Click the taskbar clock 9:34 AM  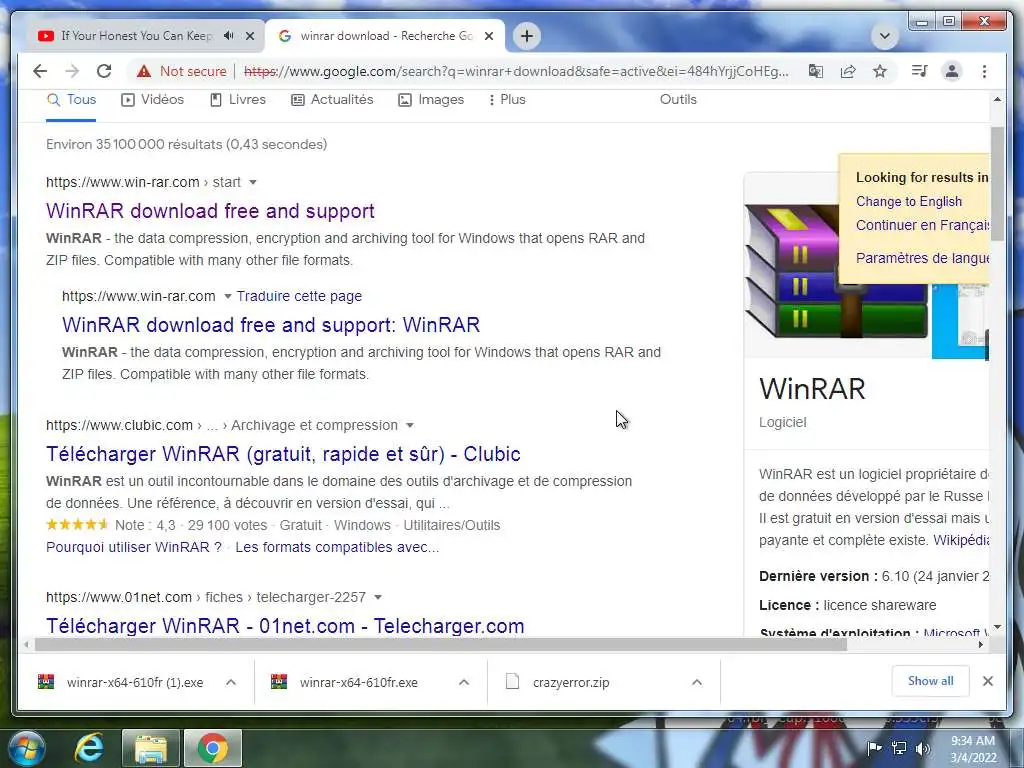point(973,748)
